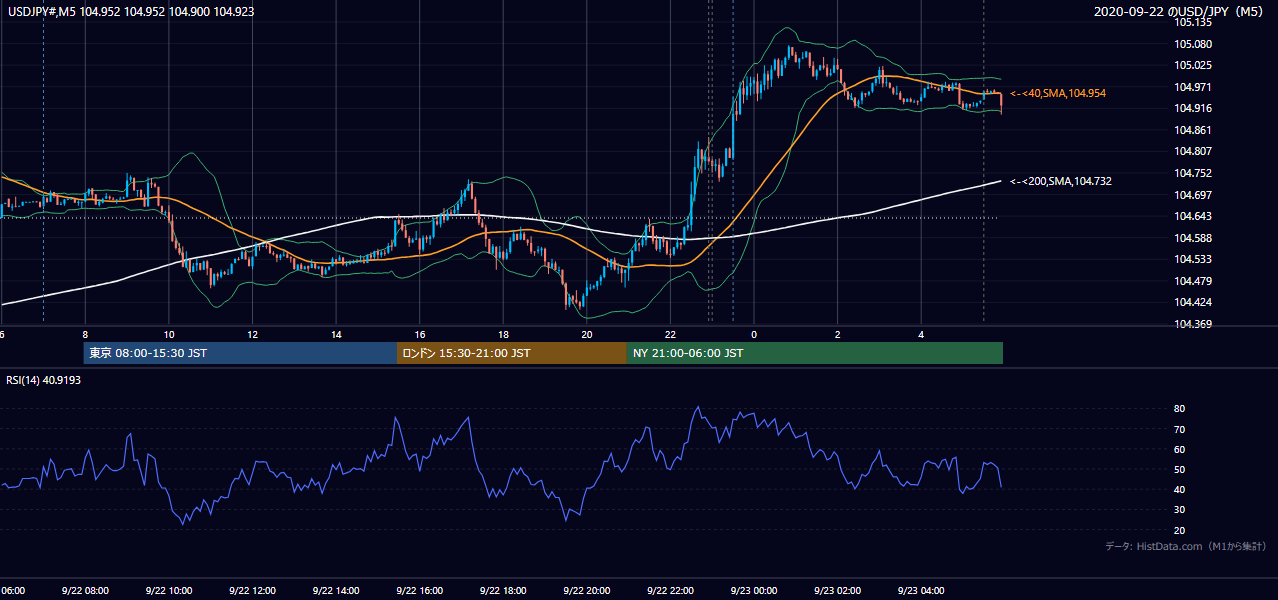Click price axis value 104.971
The image size is (1278, 600).
point(1194,87)
